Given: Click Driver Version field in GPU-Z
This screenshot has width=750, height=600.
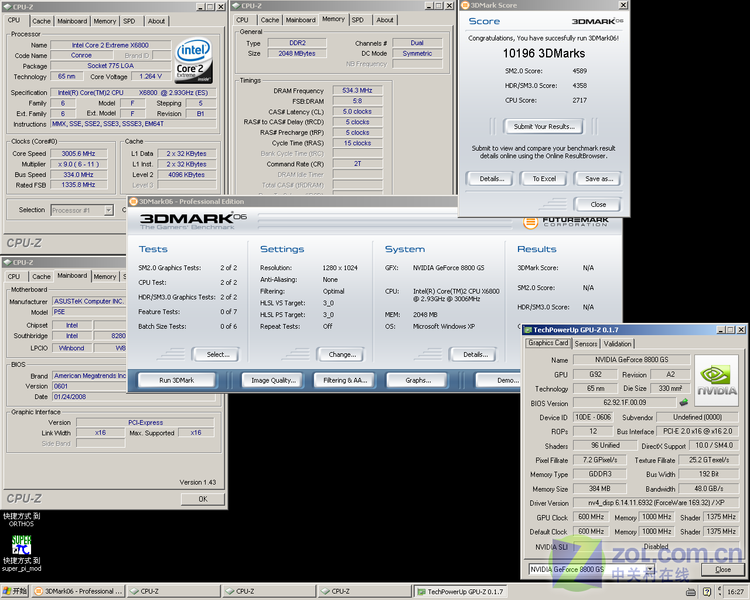Looking at the screenshot, I should point(656,503).
